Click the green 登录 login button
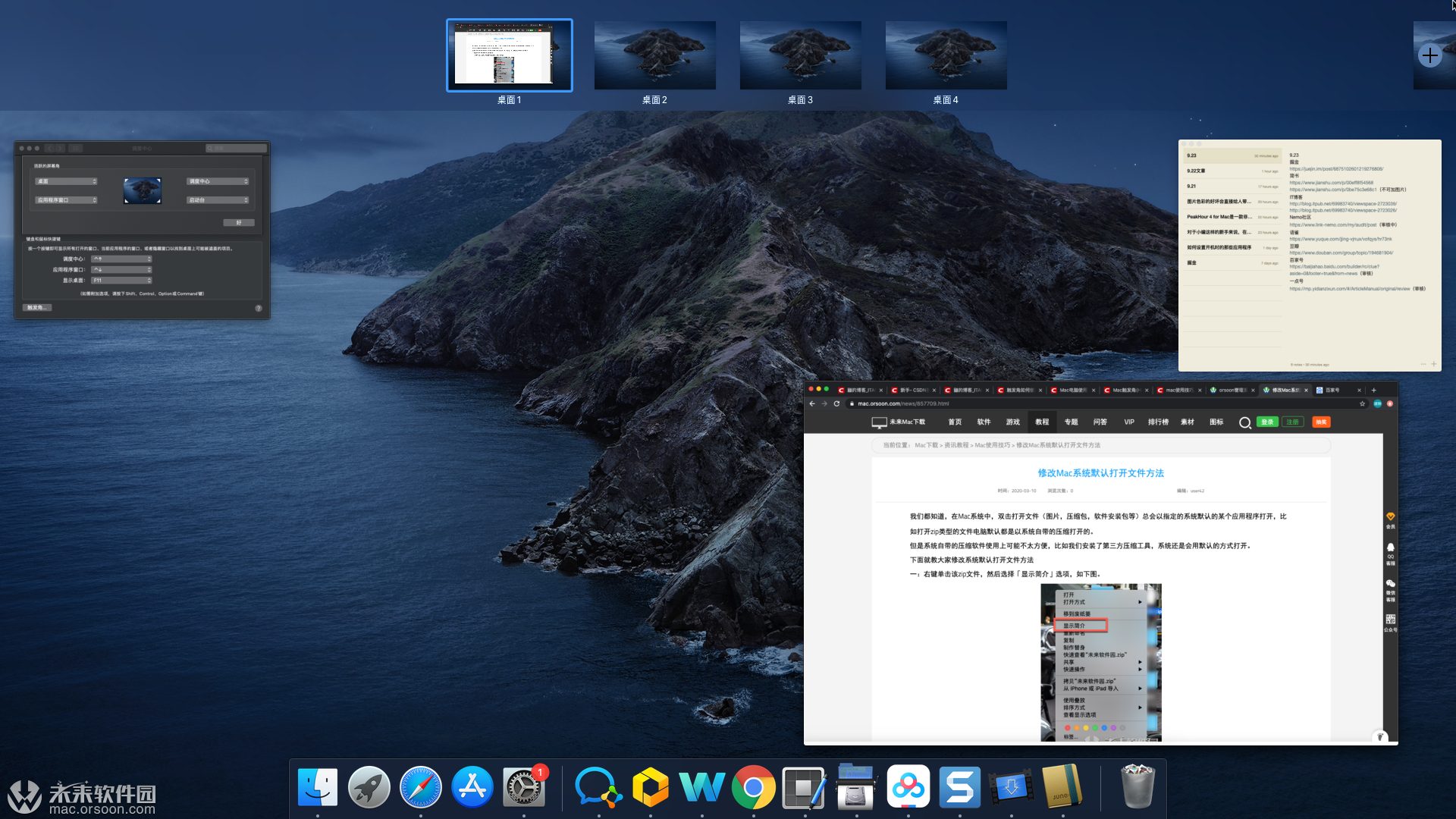Image resolution: width=1456 pixels, height=819 pixels. click(1267, 422)
